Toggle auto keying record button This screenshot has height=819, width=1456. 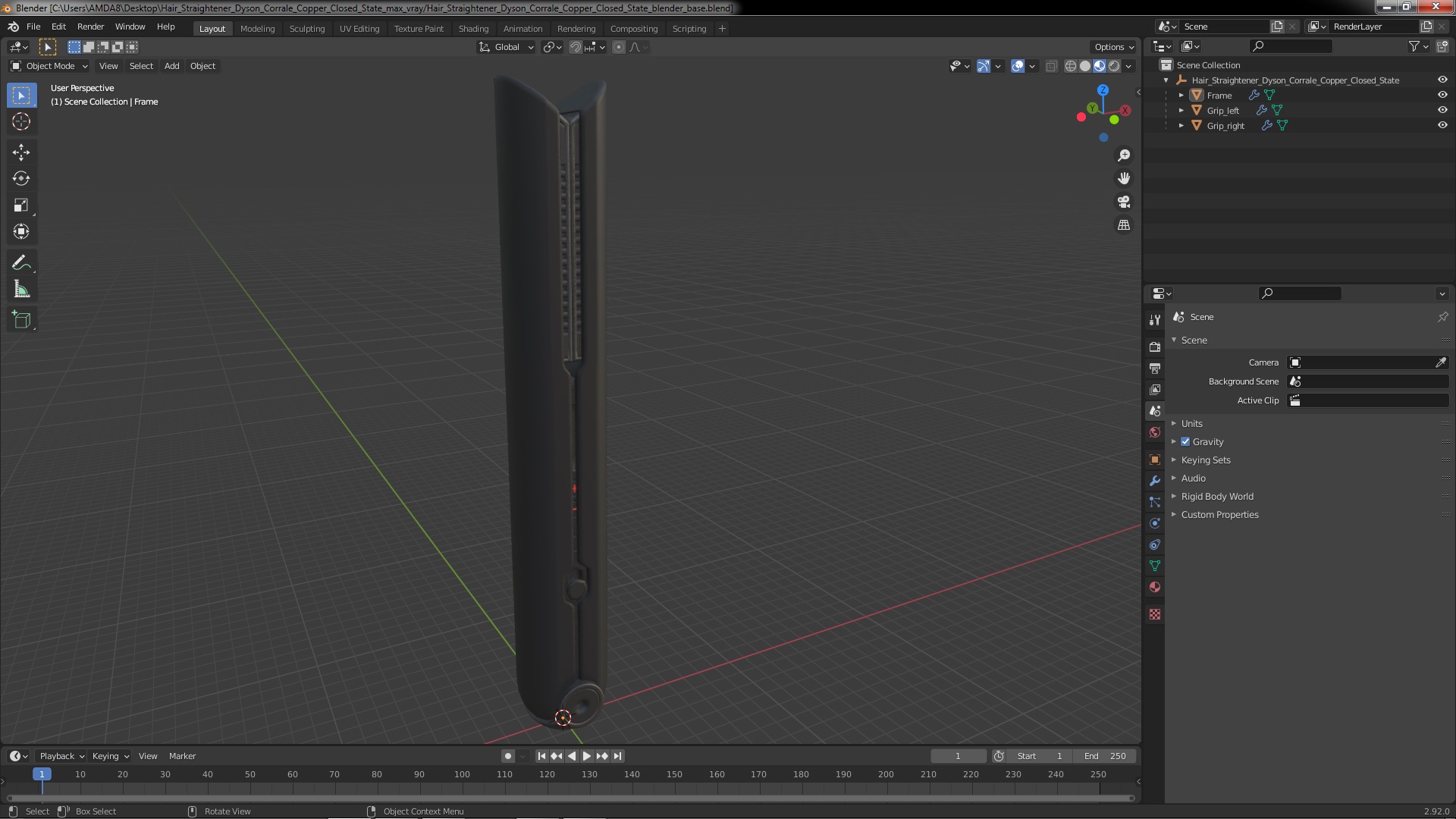(x=507, y=756)
